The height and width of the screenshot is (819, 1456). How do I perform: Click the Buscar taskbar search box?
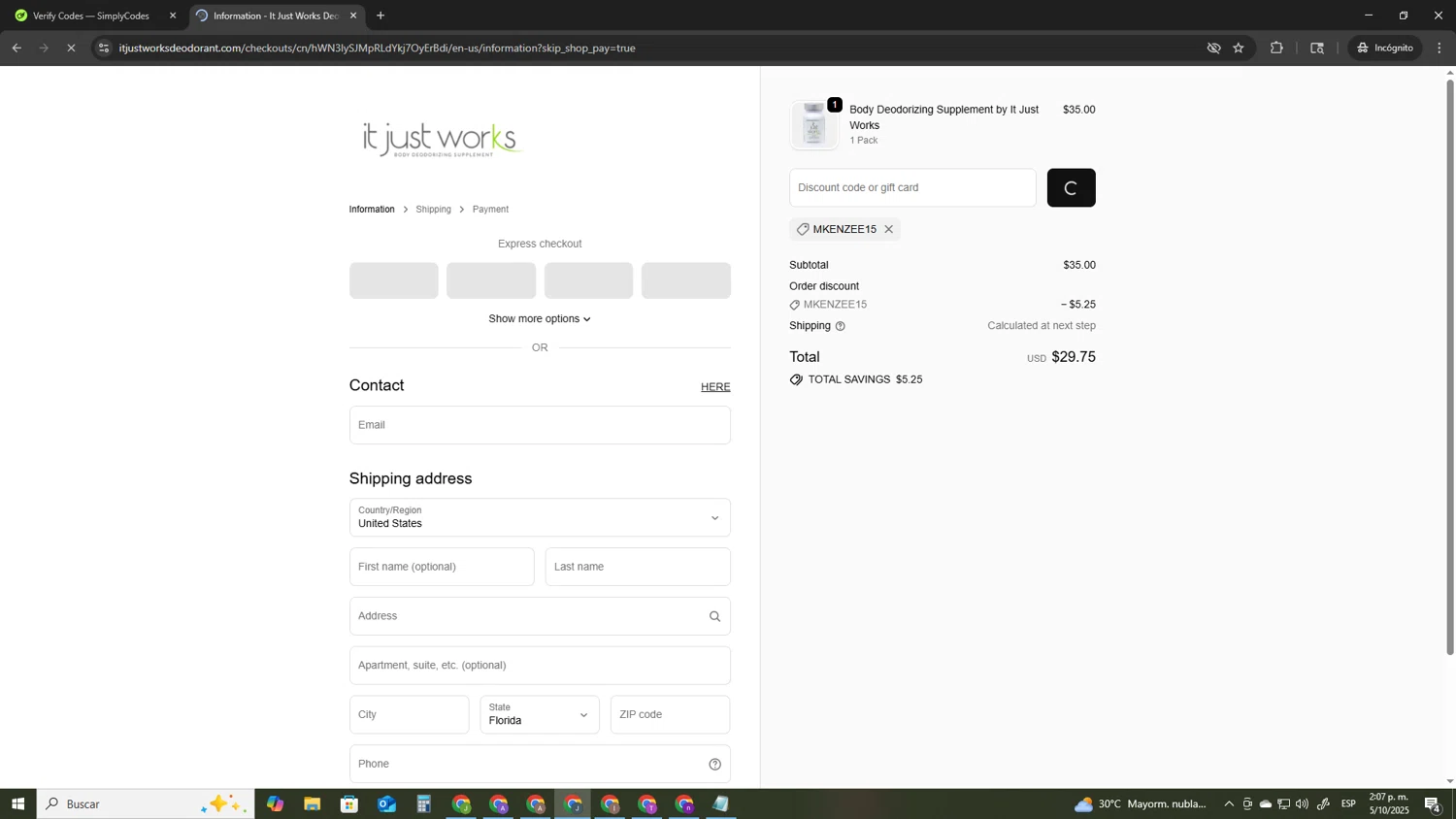[x=146, y=804]
